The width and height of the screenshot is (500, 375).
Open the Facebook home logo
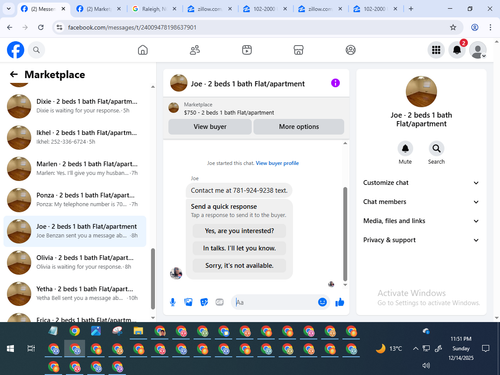point(15,50)
